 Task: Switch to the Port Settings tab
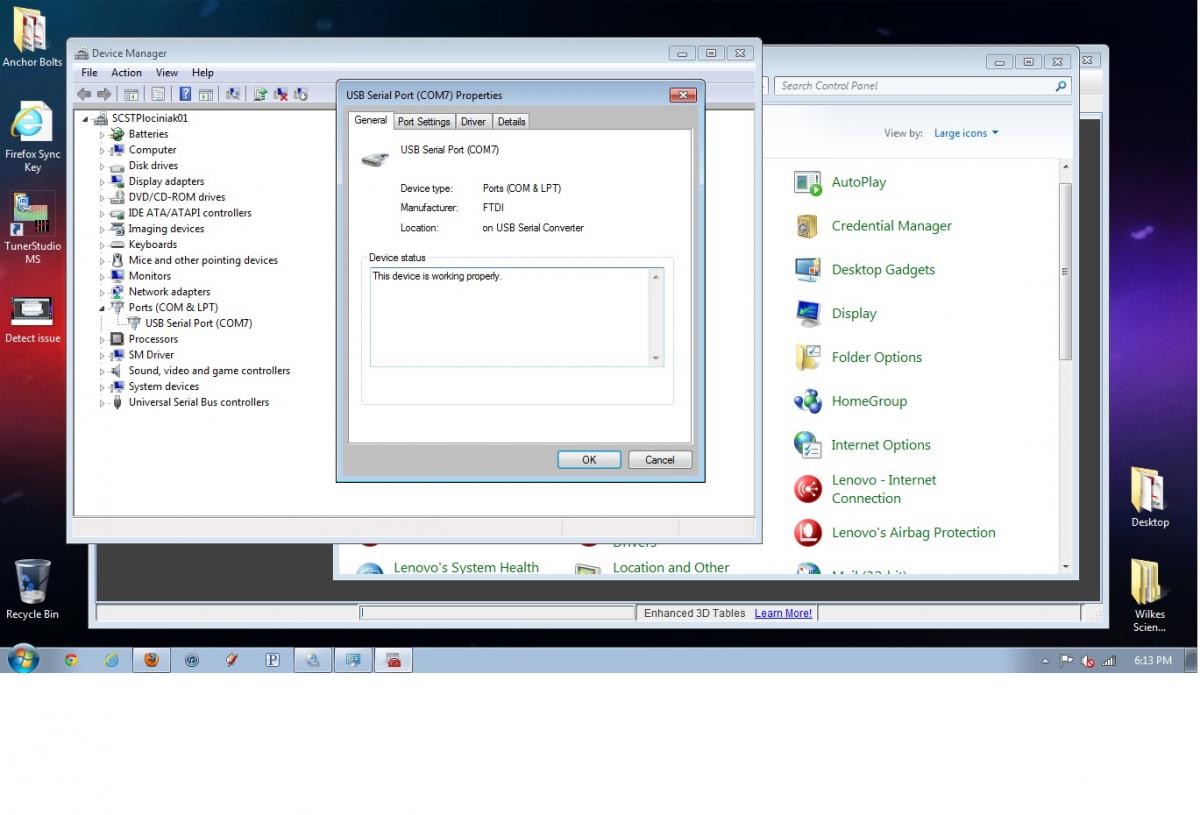pyautogui.click(x=423, y=122)
